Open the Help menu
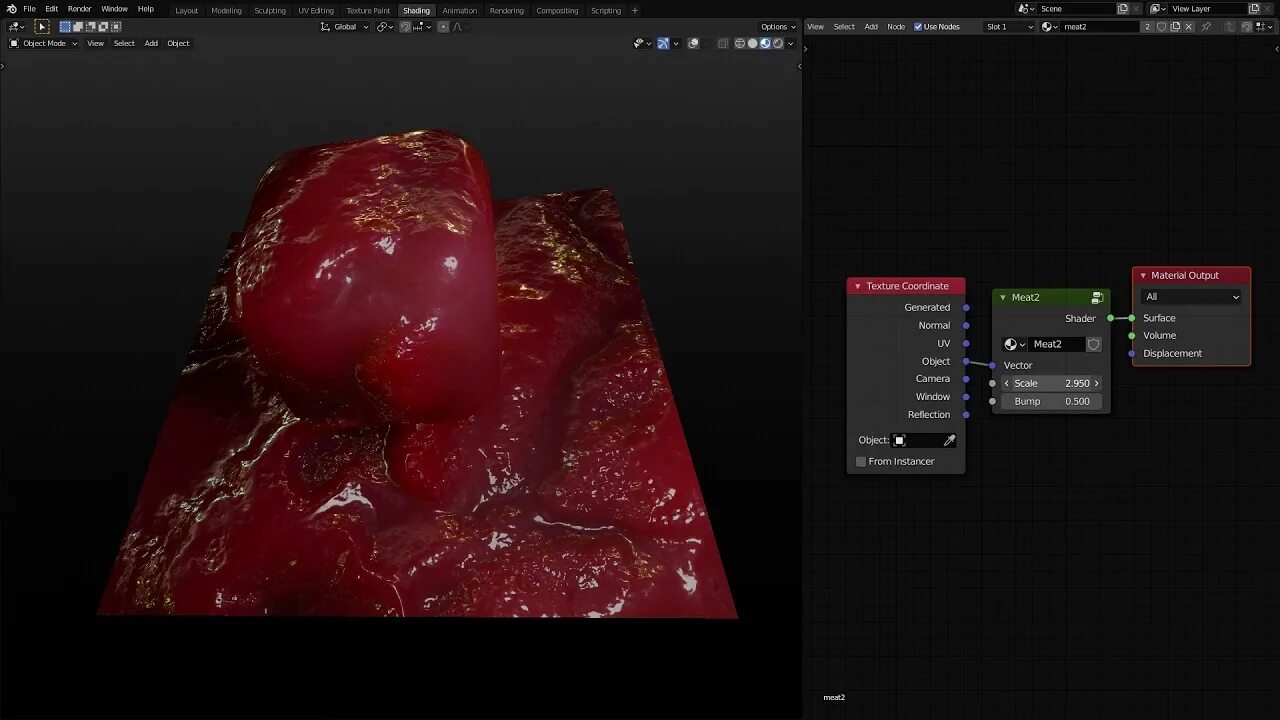 (146, 9)
